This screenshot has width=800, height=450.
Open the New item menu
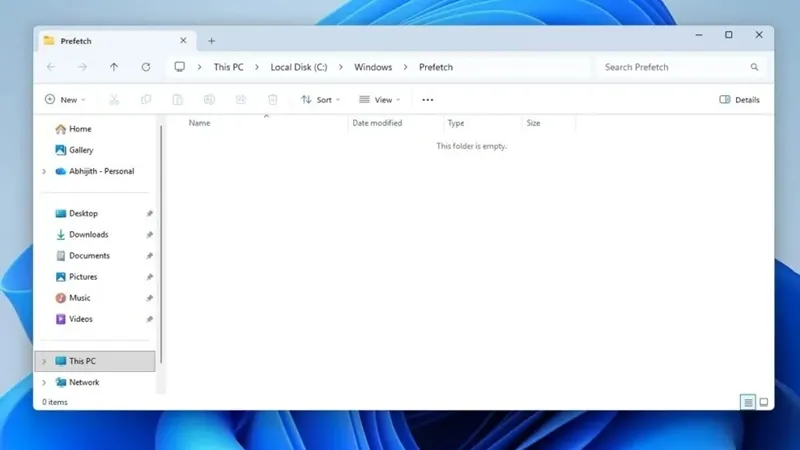click(65, 99)
